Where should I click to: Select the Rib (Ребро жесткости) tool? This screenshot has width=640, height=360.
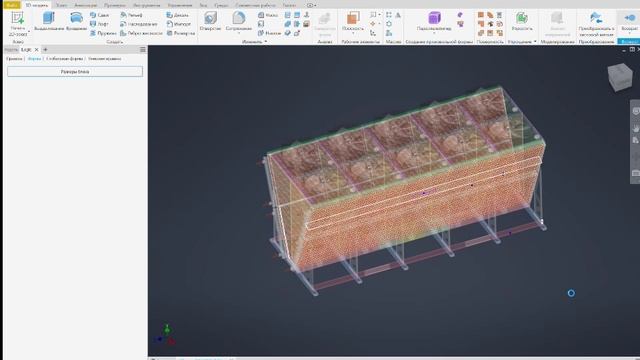point(141,33)
